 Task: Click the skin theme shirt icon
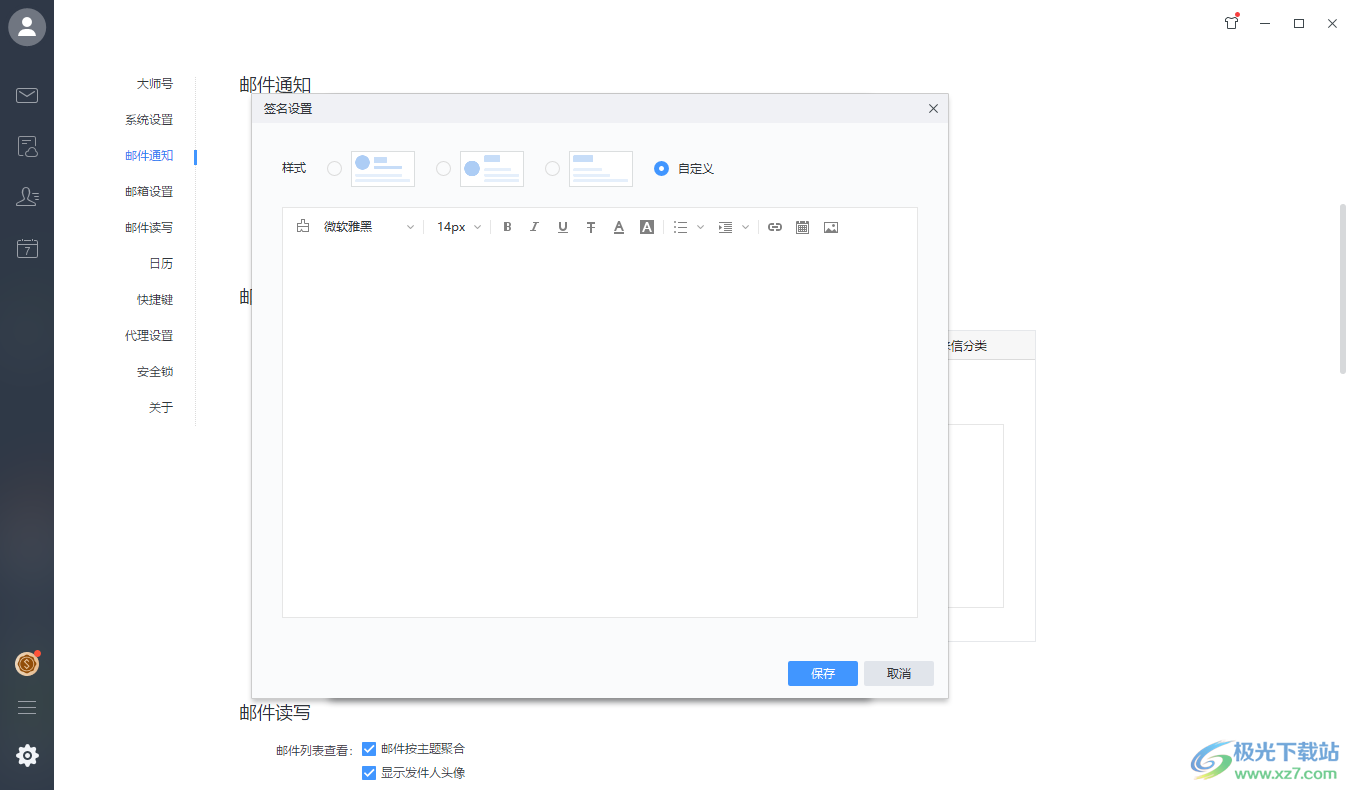[x=1232, y=23]
